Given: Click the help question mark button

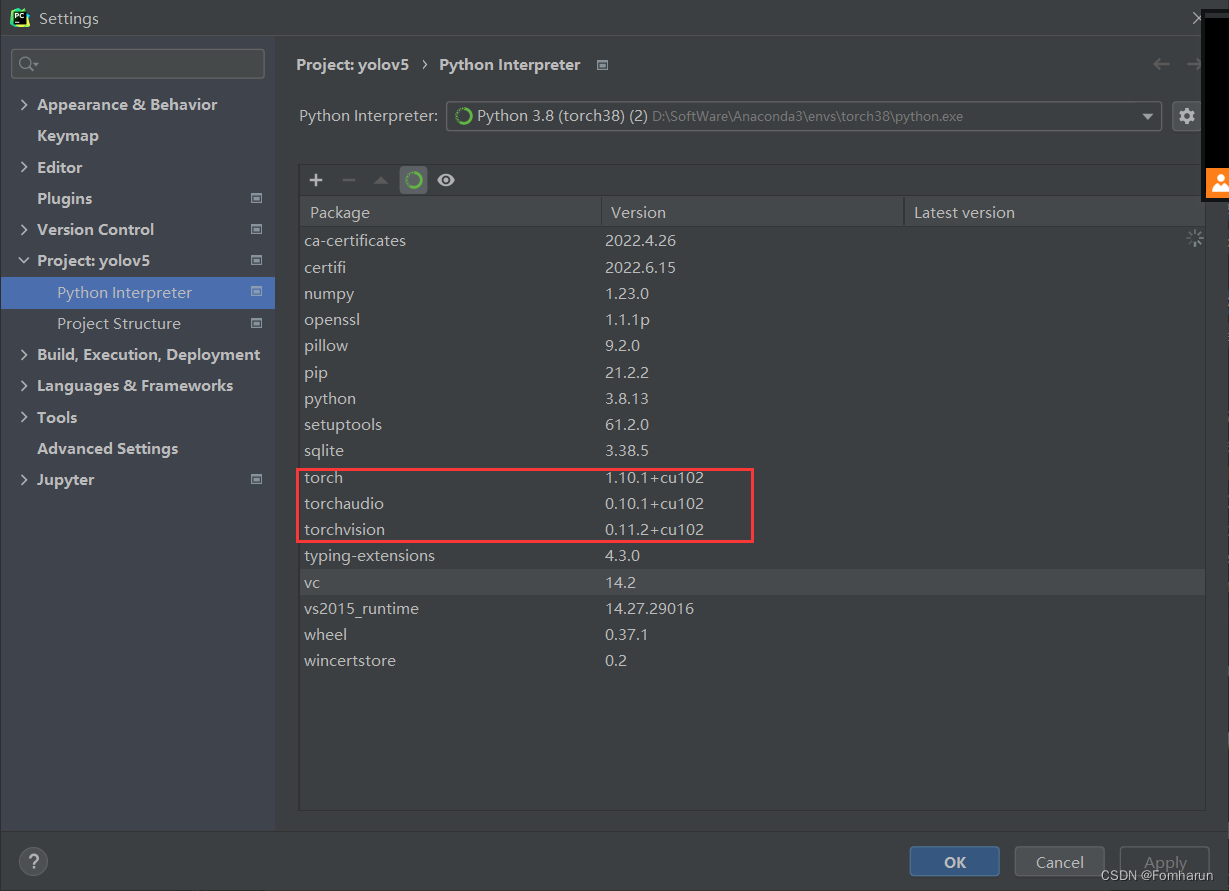Looking at the screenshot, I should pyautogui.click(x=33, y=861).
